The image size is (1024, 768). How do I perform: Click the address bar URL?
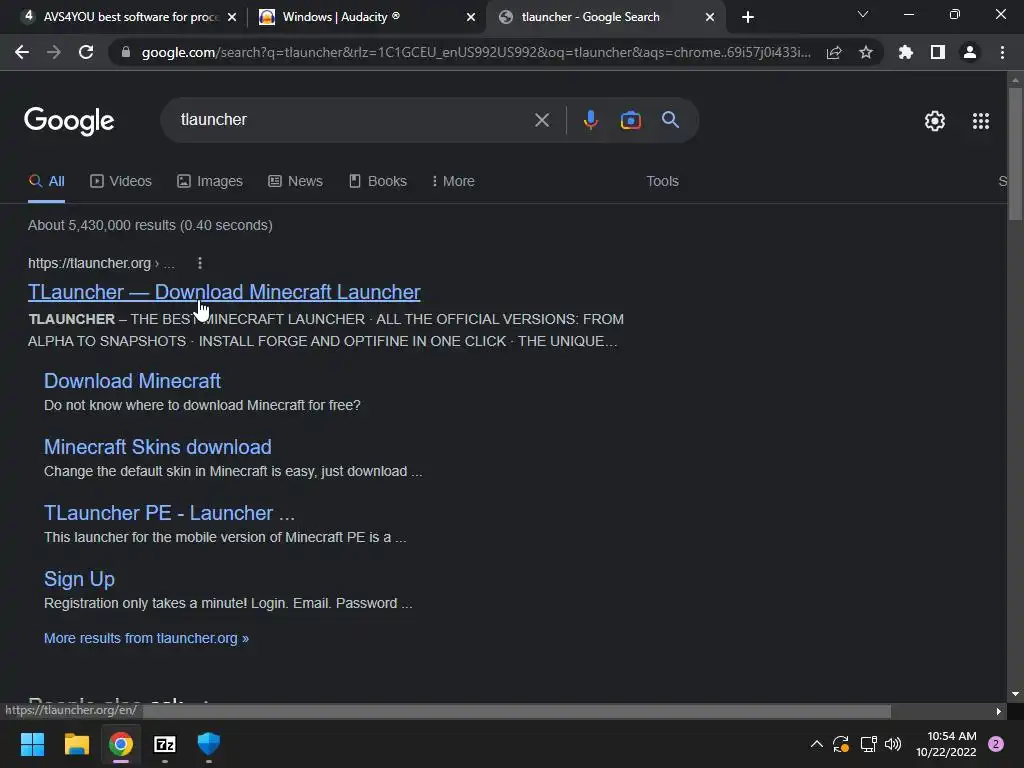476,52
